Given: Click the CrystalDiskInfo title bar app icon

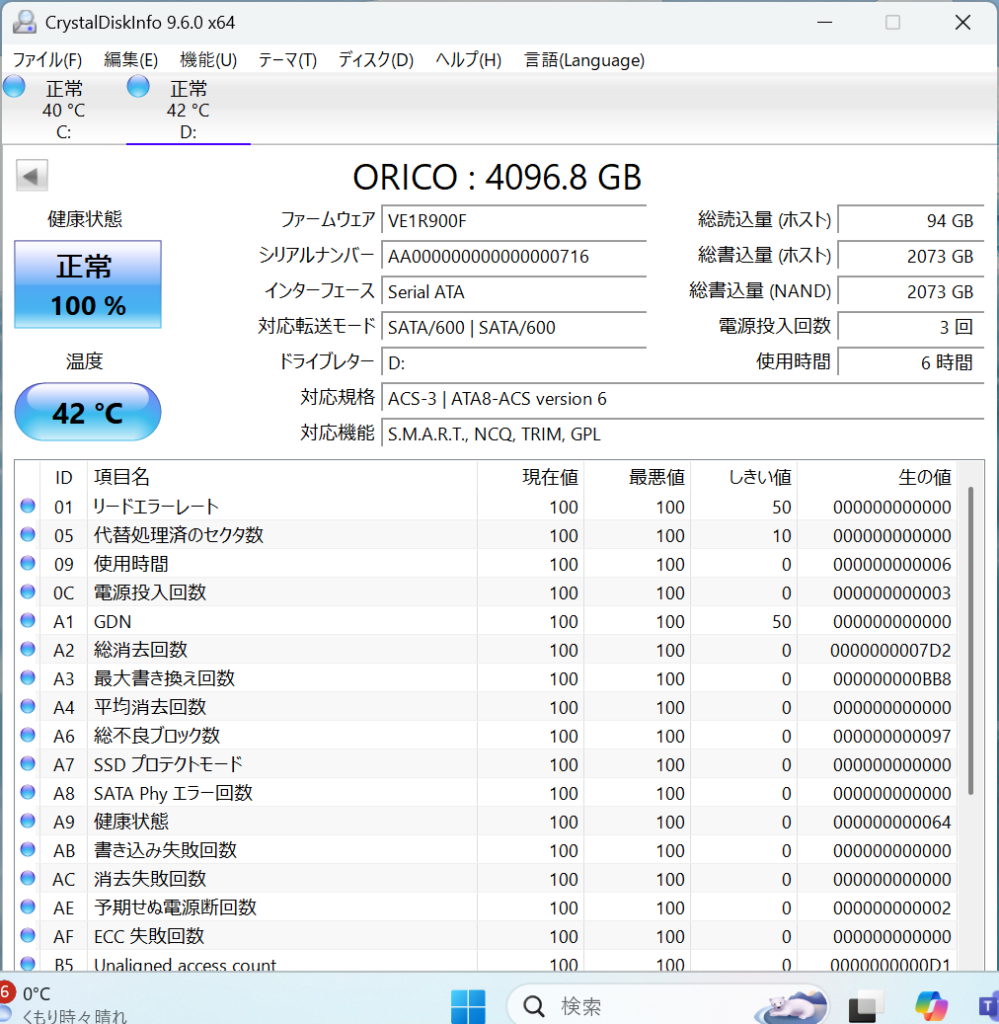Looking at the screenshot, I should (x=25, y=22).
